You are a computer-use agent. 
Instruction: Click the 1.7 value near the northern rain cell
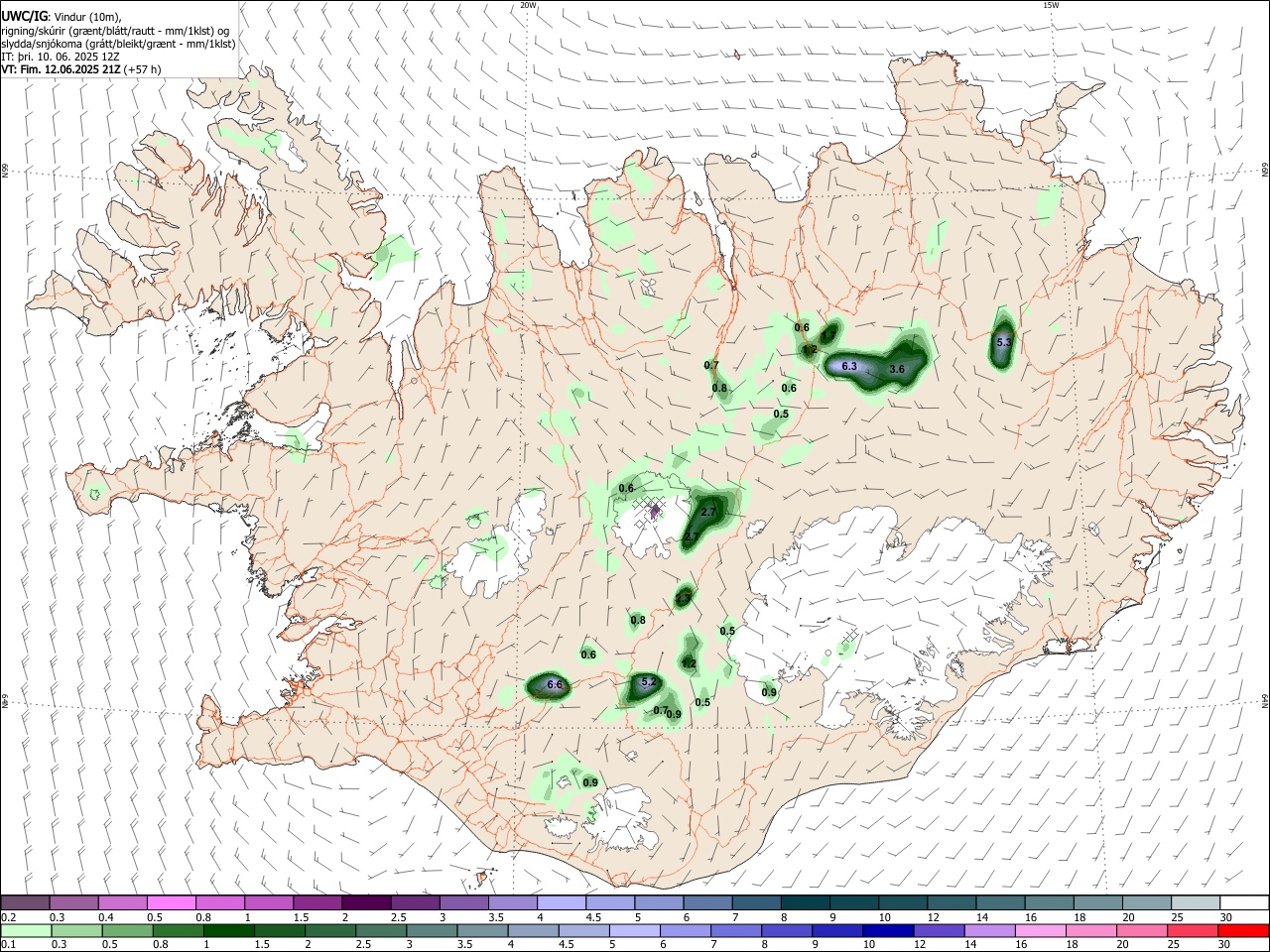pos(828,335)
